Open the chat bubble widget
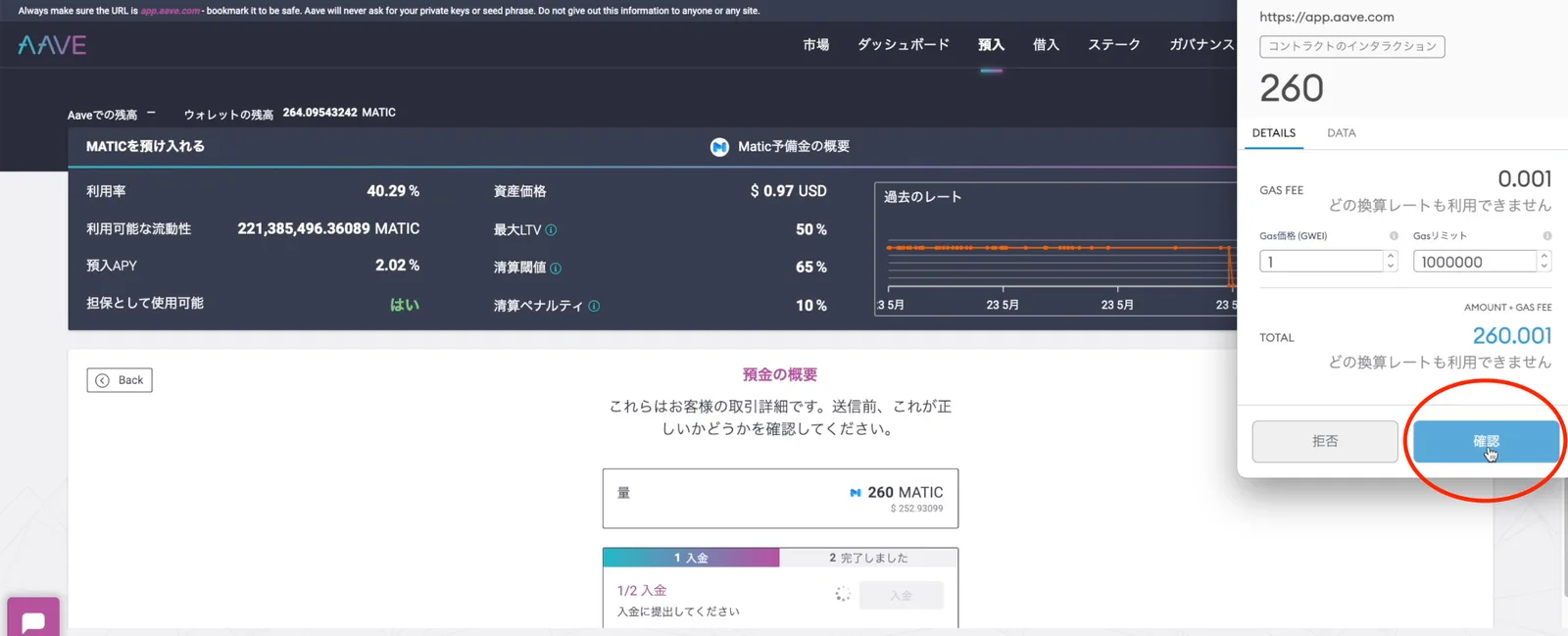1568x636 pixels. (x=33, y=618)
